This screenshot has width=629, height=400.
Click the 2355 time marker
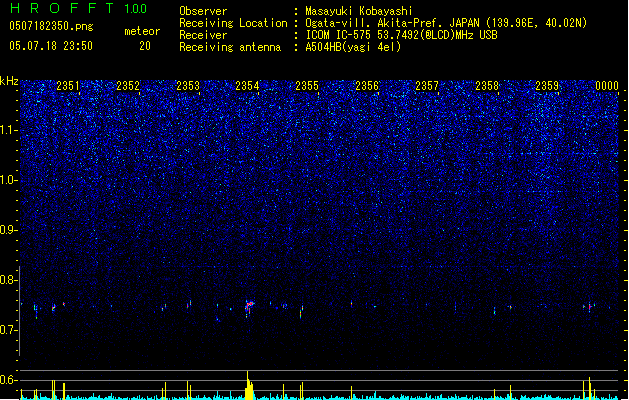(307, 86)
